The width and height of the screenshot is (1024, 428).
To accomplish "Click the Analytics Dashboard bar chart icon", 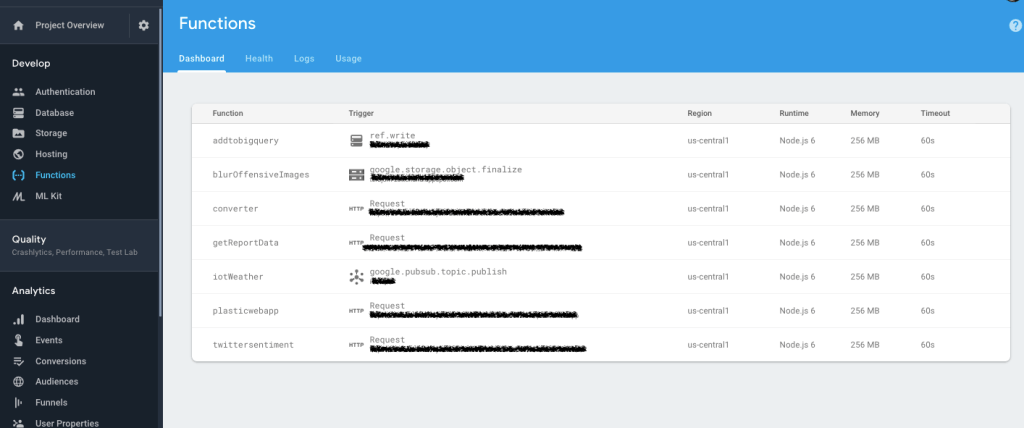I will tap(18, 320).
